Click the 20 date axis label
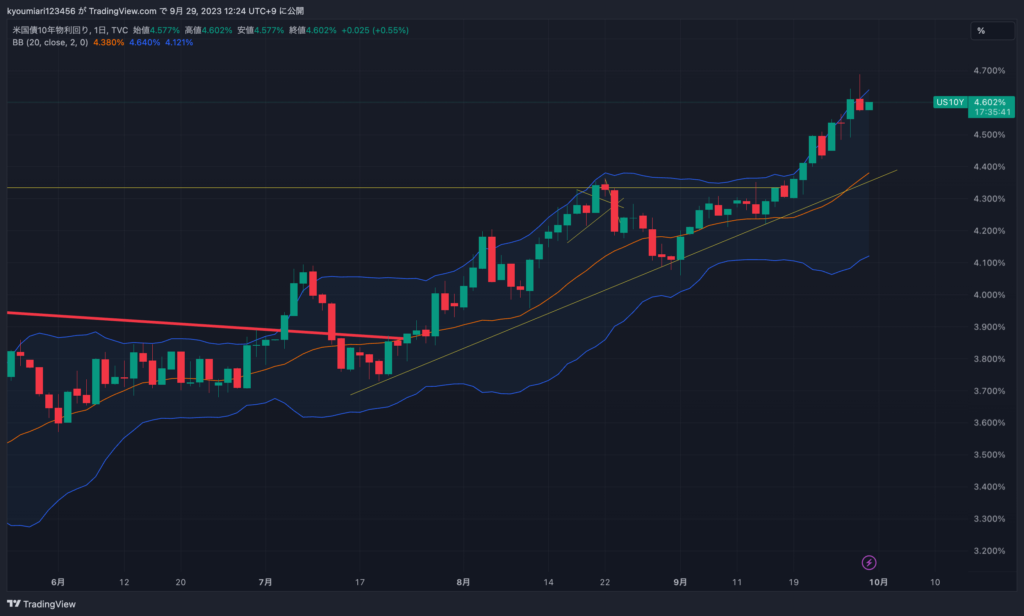 (x=180, y=582)
